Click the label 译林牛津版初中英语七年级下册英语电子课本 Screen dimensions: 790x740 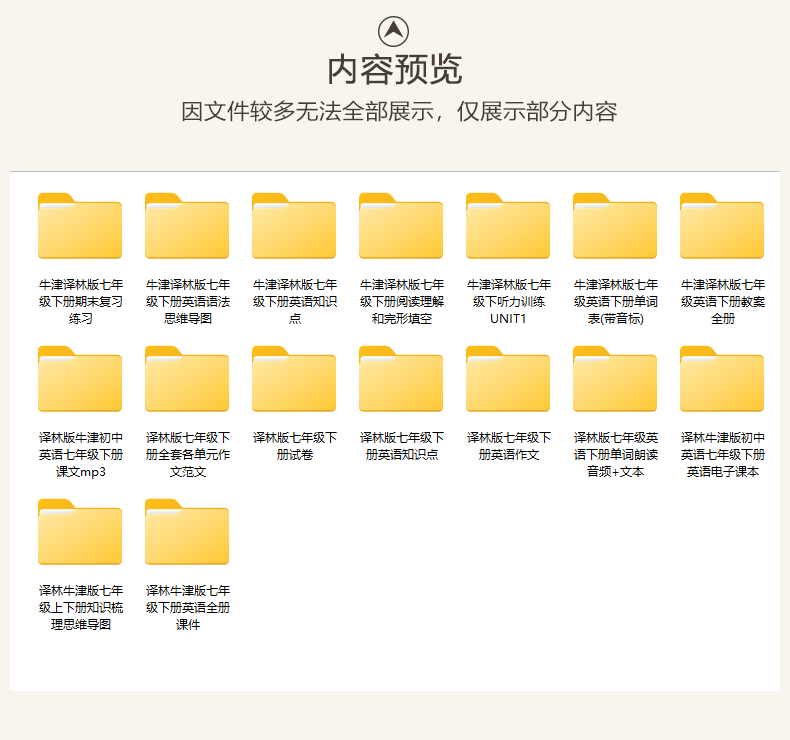pos(722,454)
